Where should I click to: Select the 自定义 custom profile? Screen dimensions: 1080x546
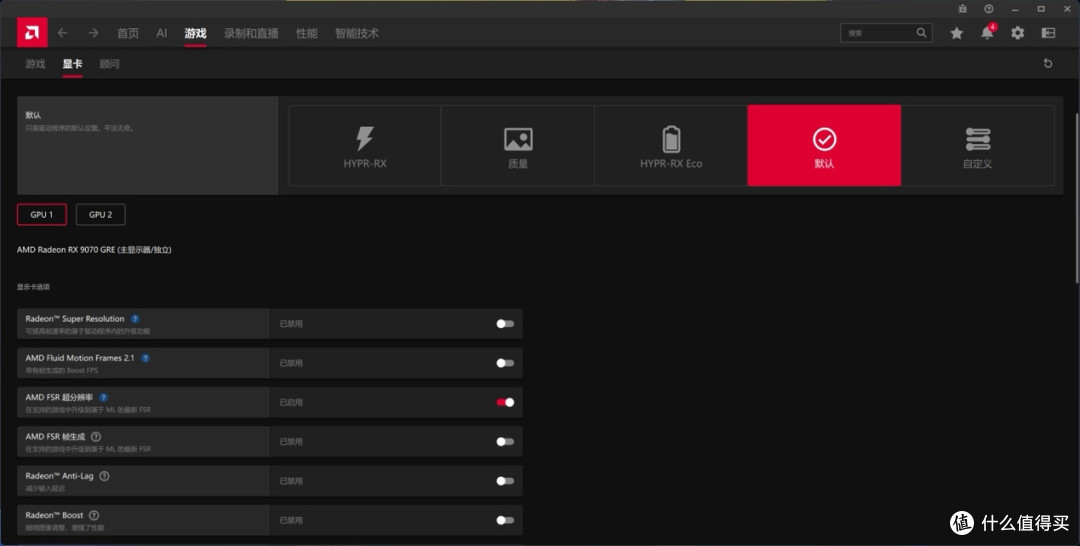coord(977,145)
